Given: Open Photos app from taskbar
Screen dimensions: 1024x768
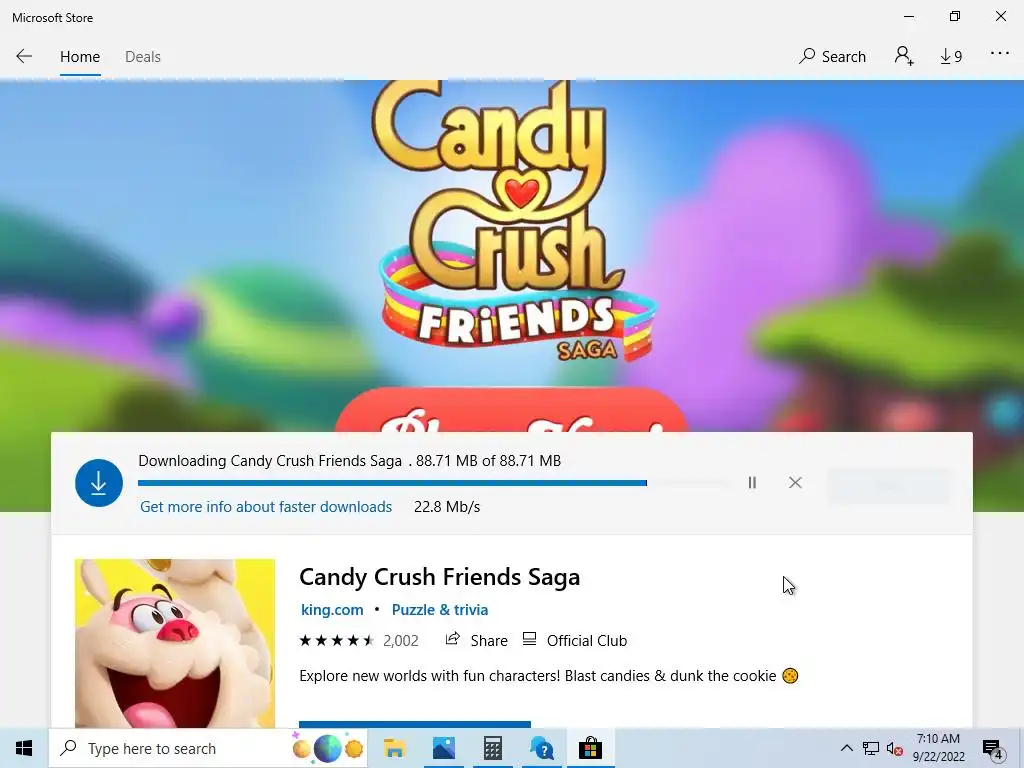Looking at the screenshot, I should (443, 748).
